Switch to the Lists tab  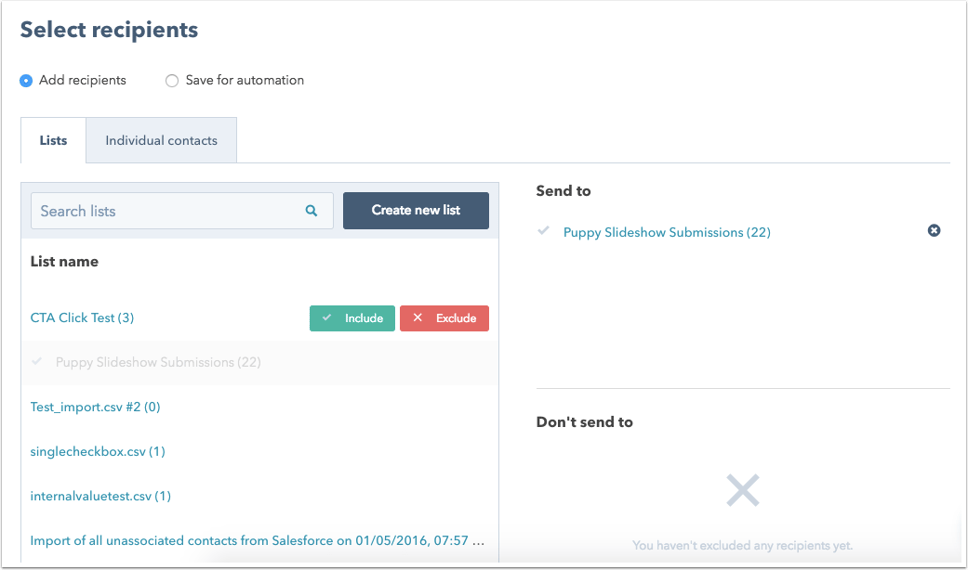[53, 140]
